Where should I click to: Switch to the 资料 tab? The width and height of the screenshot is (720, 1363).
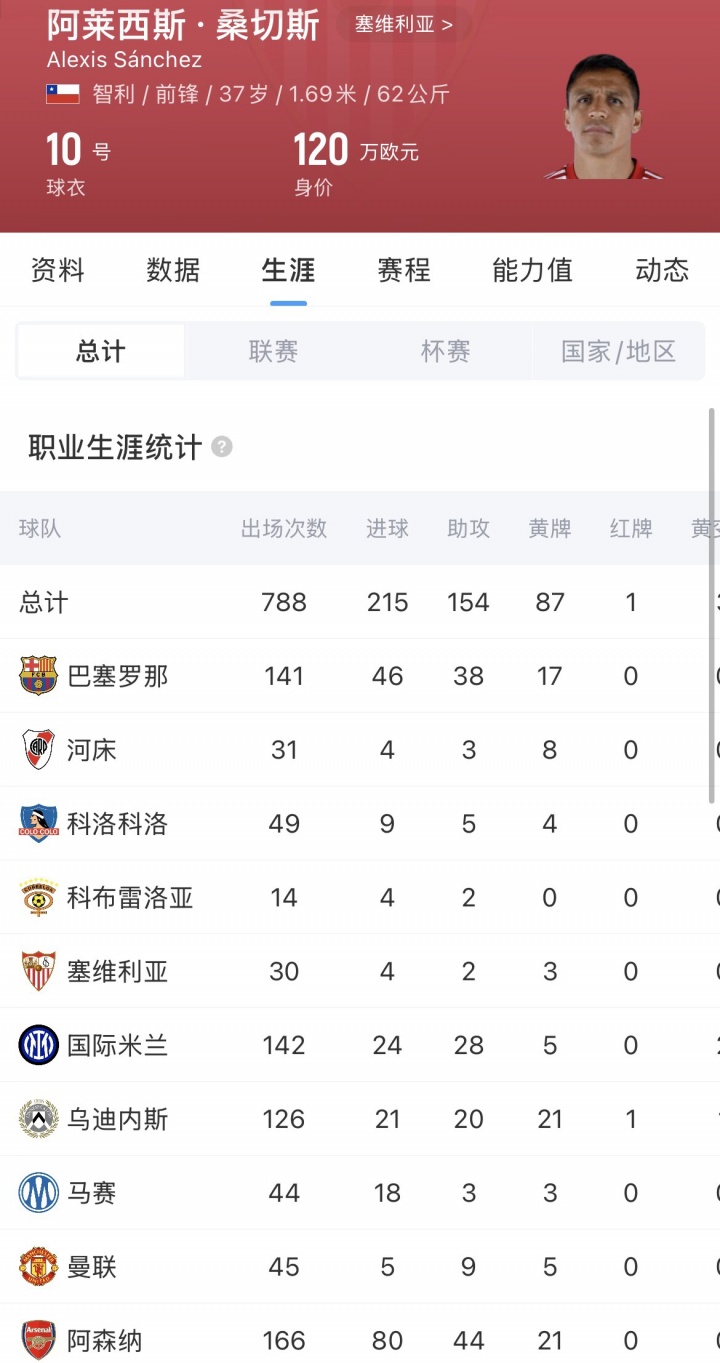[58, 270]
